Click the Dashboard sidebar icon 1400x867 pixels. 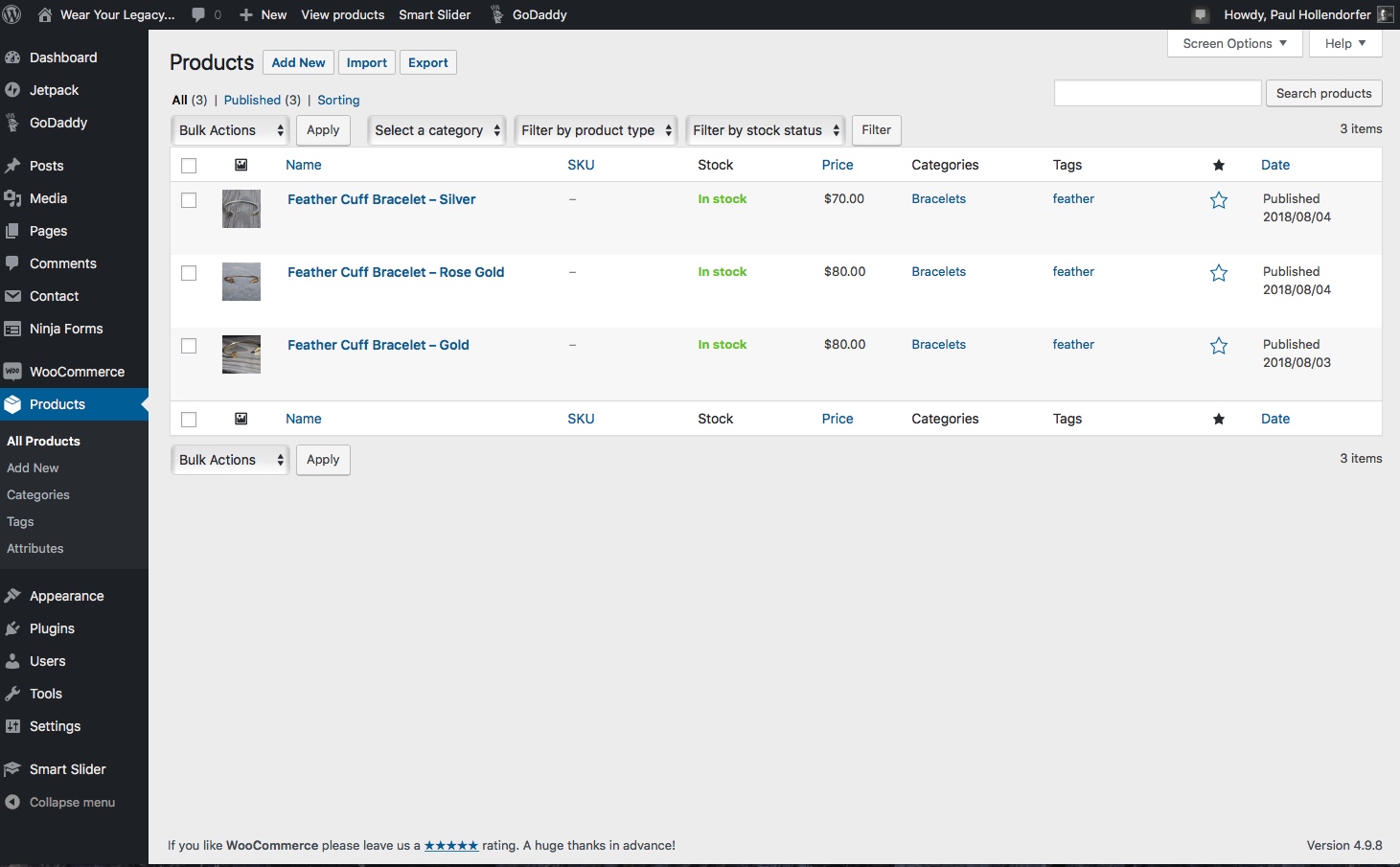coord(12,57)
